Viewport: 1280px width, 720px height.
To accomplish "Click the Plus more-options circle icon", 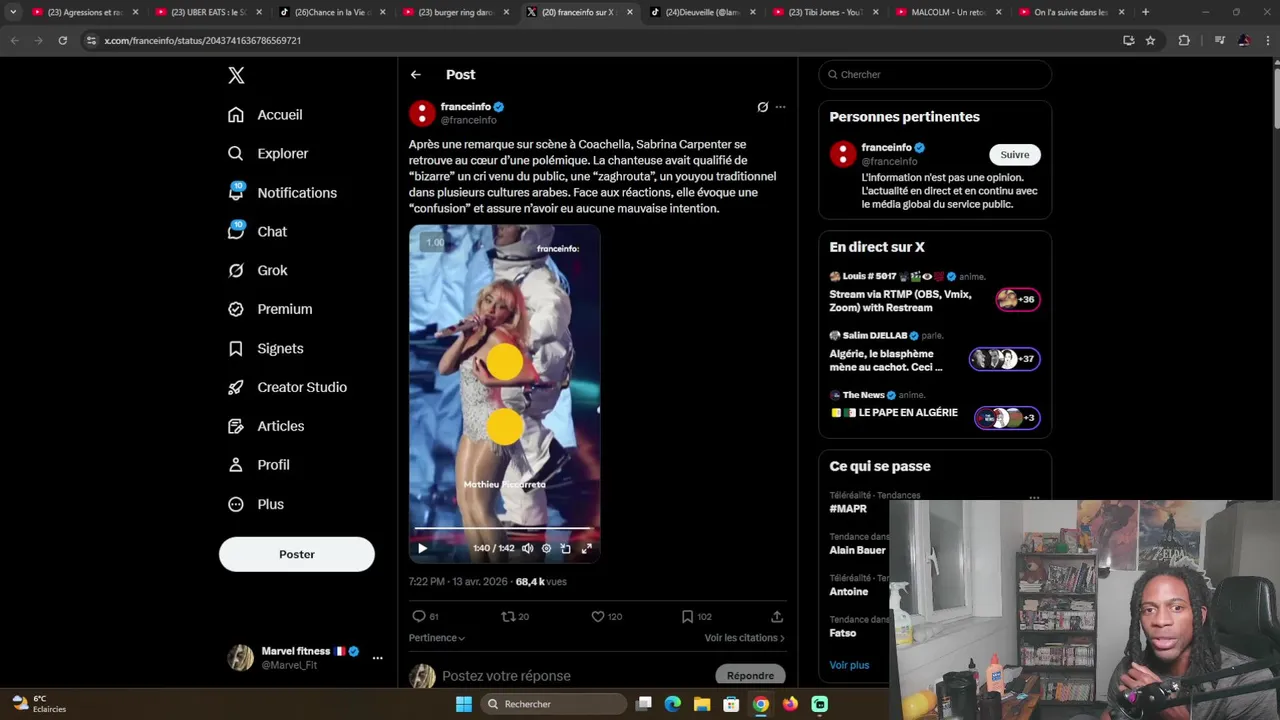I will point(236,504).
